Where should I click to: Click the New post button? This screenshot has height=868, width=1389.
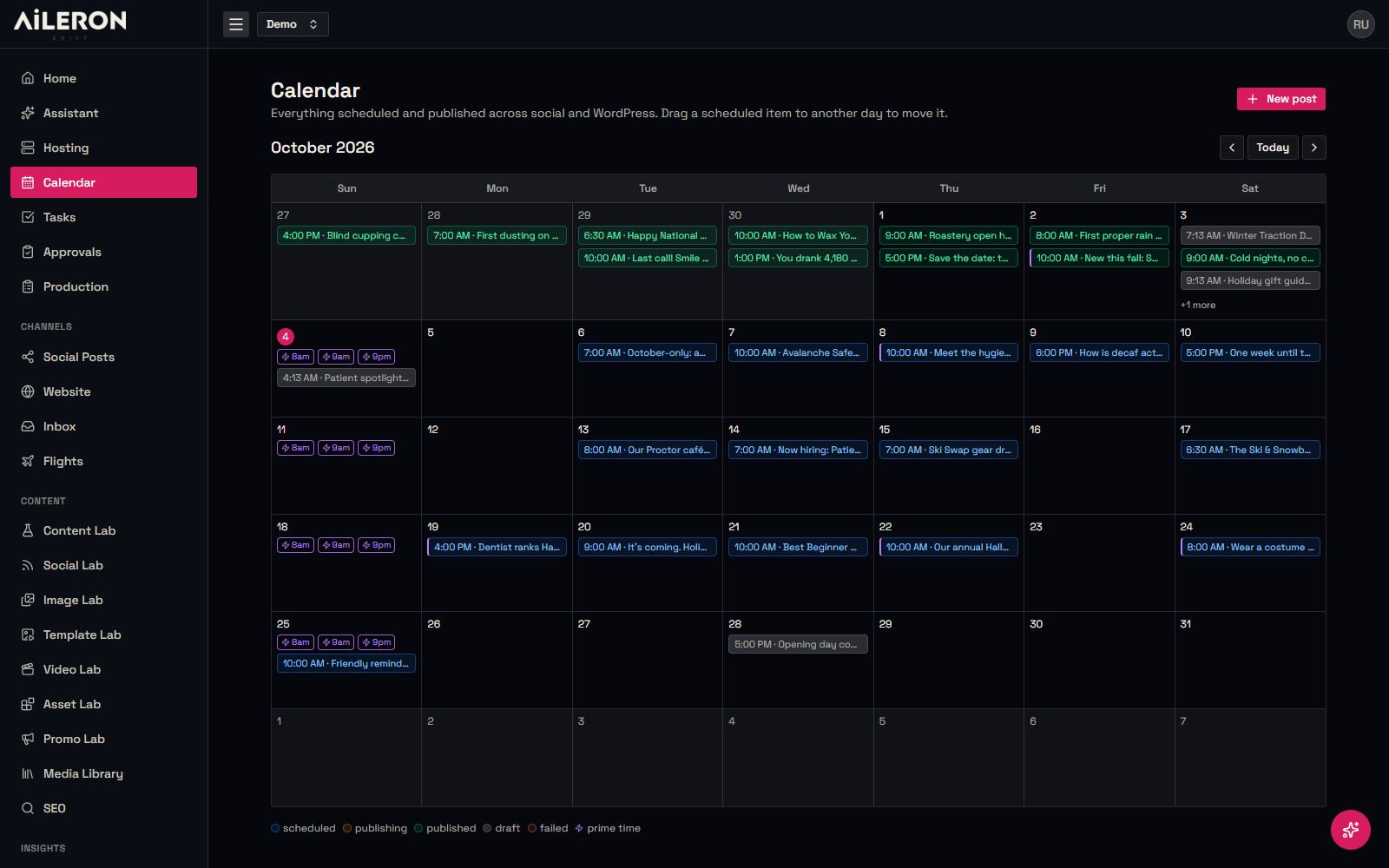click(x=1280, y=99)
